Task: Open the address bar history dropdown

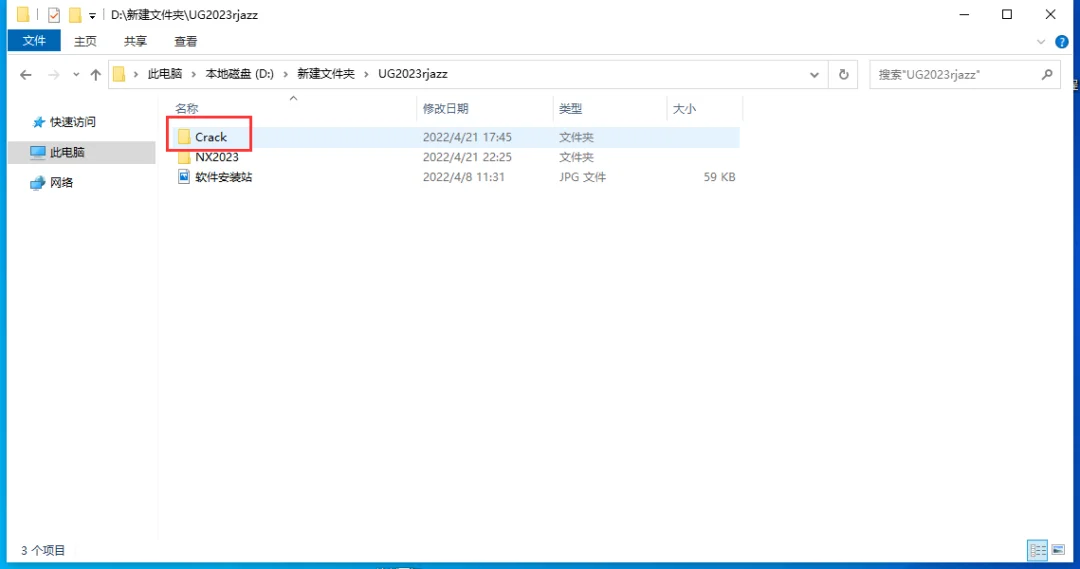Action: point(814,74)
